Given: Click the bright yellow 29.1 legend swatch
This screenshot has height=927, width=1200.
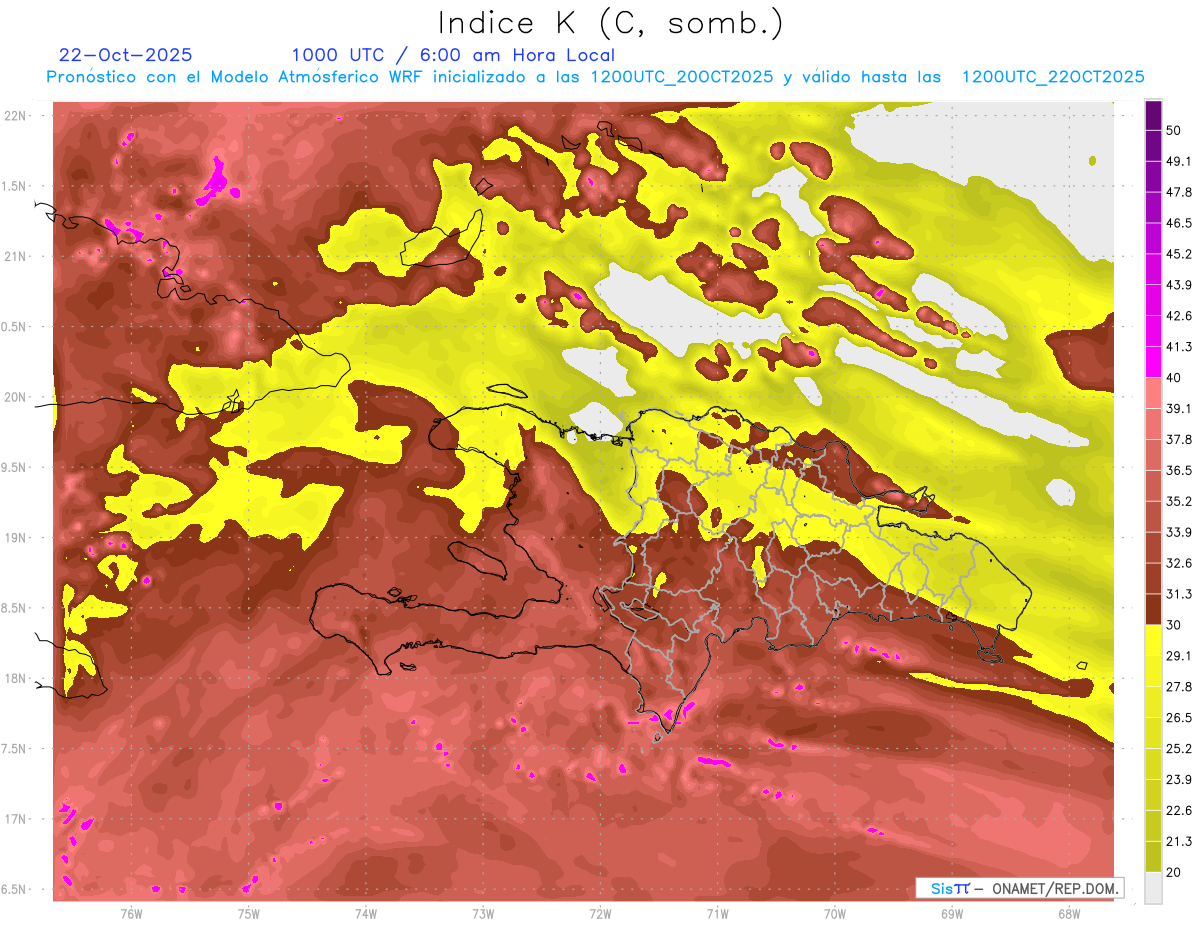Looking at the screenshot, I should point(1153,640).
